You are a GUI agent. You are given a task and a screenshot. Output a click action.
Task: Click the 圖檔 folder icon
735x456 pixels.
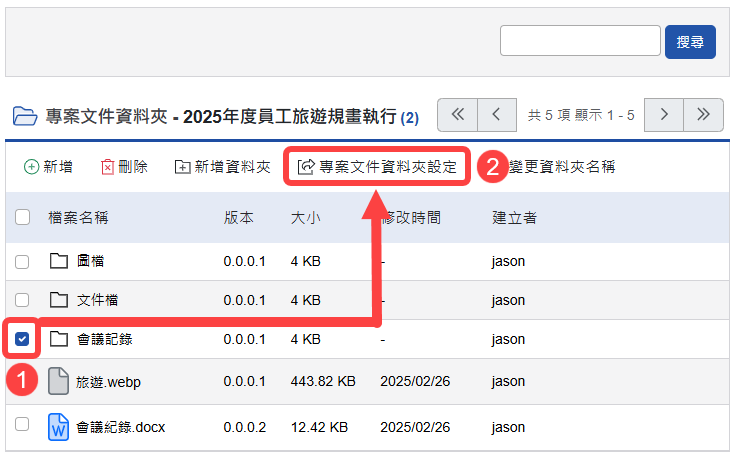[x=59, y=262]
